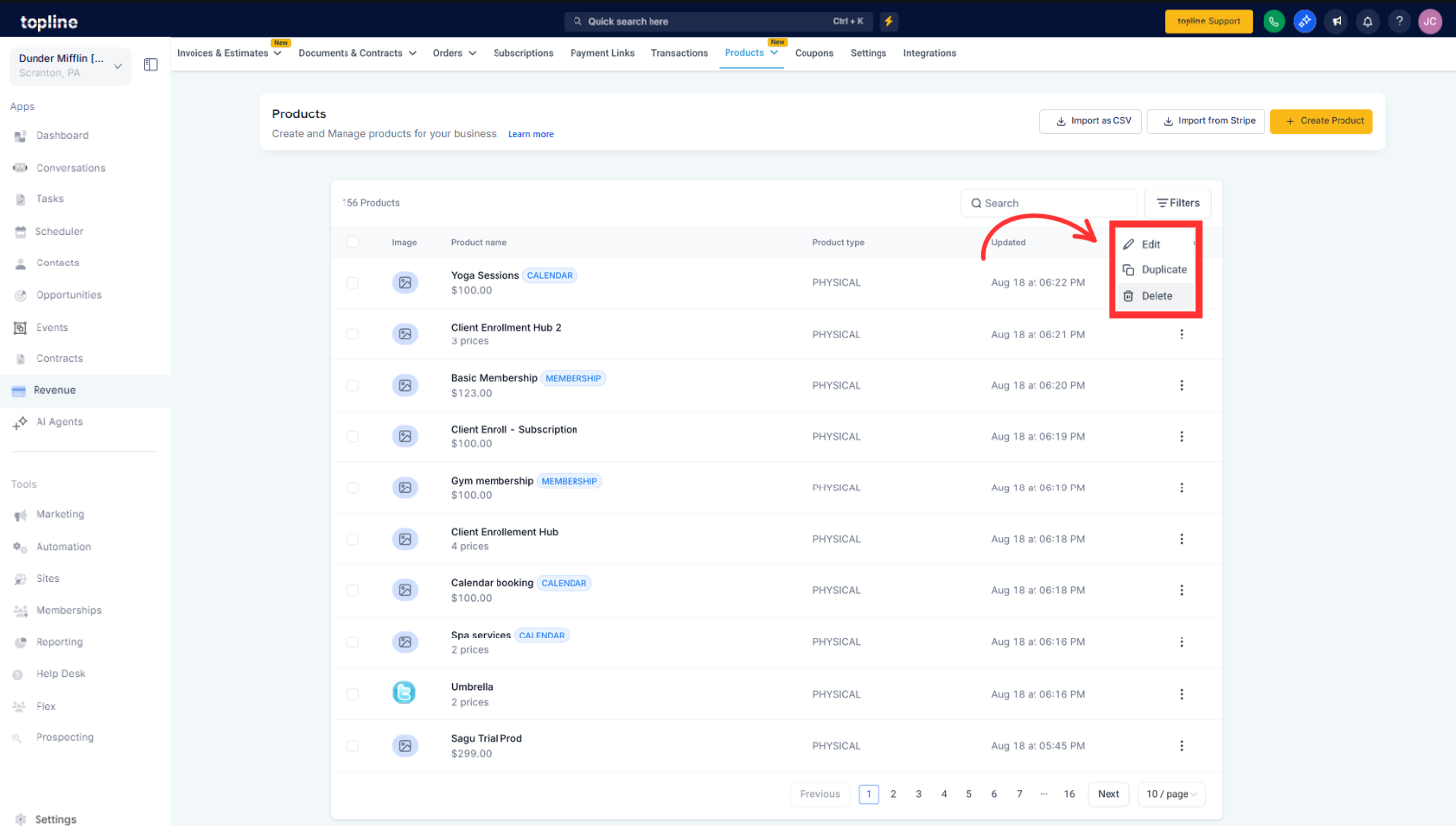Screen dimensions: 1456x826
Task: Check the Yoga Sessions row checkbox
Action: click(353, 283)
